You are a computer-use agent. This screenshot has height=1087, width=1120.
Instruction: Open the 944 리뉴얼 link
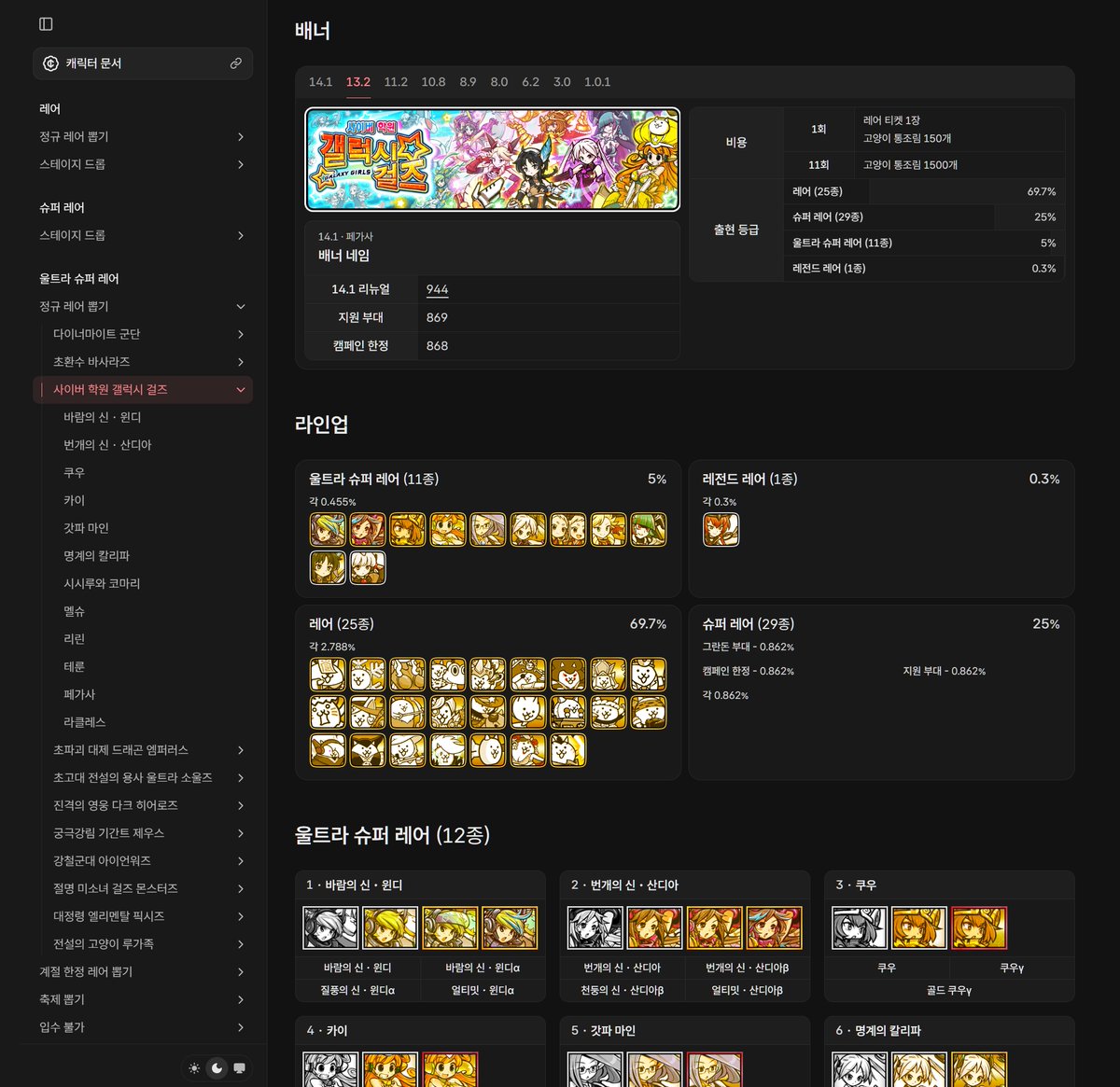pyautogui.click(x=437, y=289)
